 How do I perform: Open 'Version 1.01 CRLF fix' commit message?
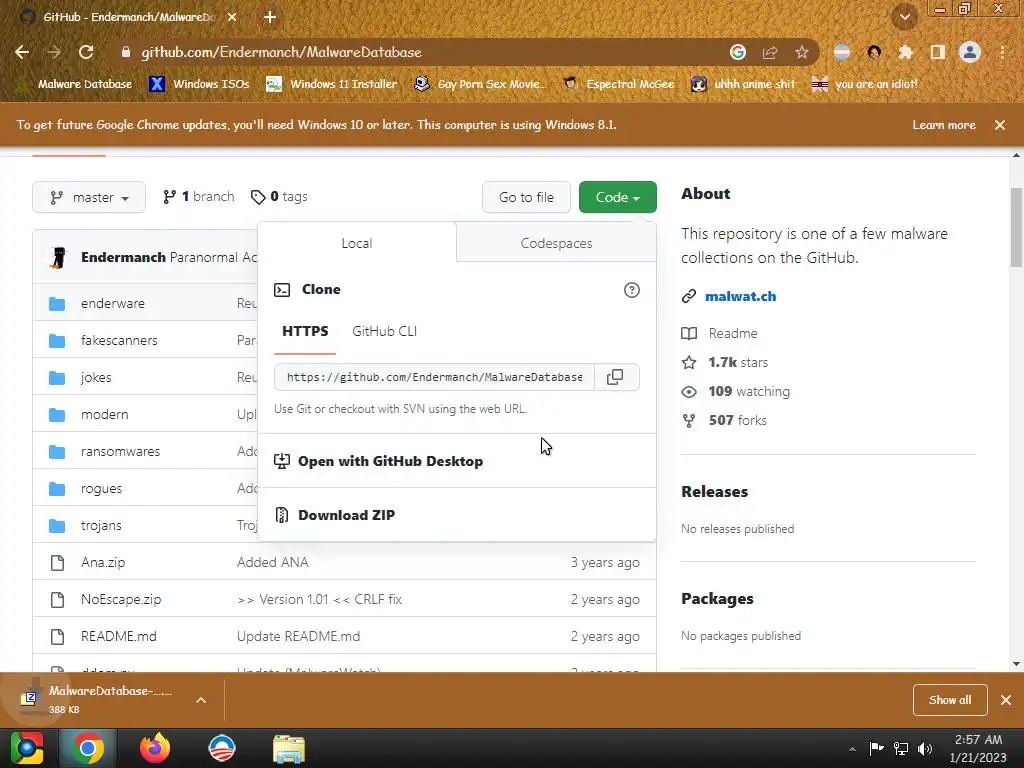point(319,600)
